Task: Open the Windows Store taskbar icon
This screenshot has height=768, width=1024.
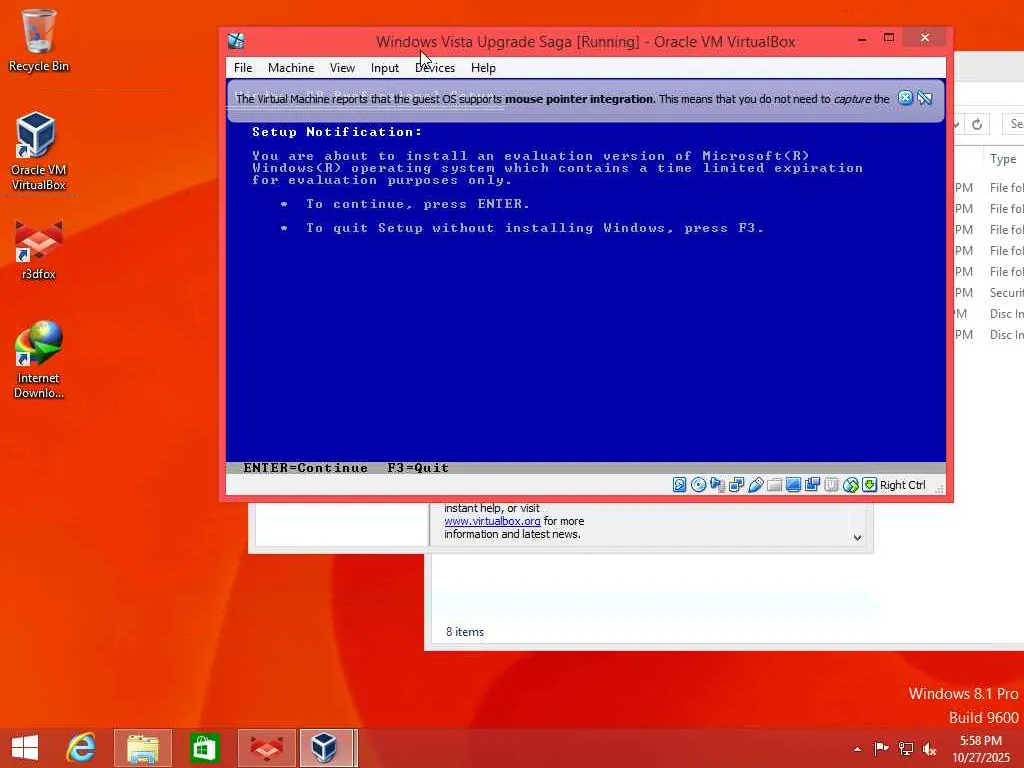Action: 204,748
